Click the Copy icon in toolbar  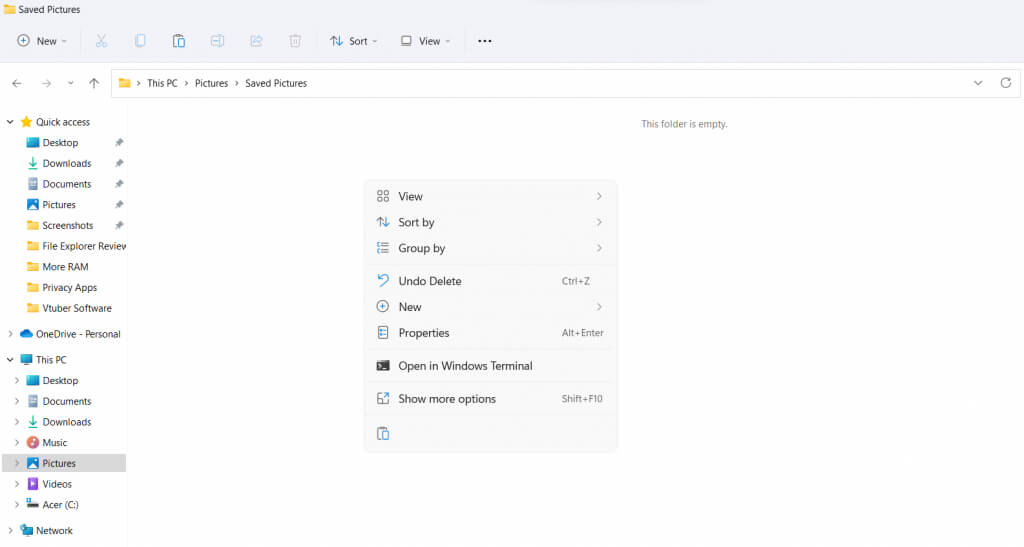point(140,41)
